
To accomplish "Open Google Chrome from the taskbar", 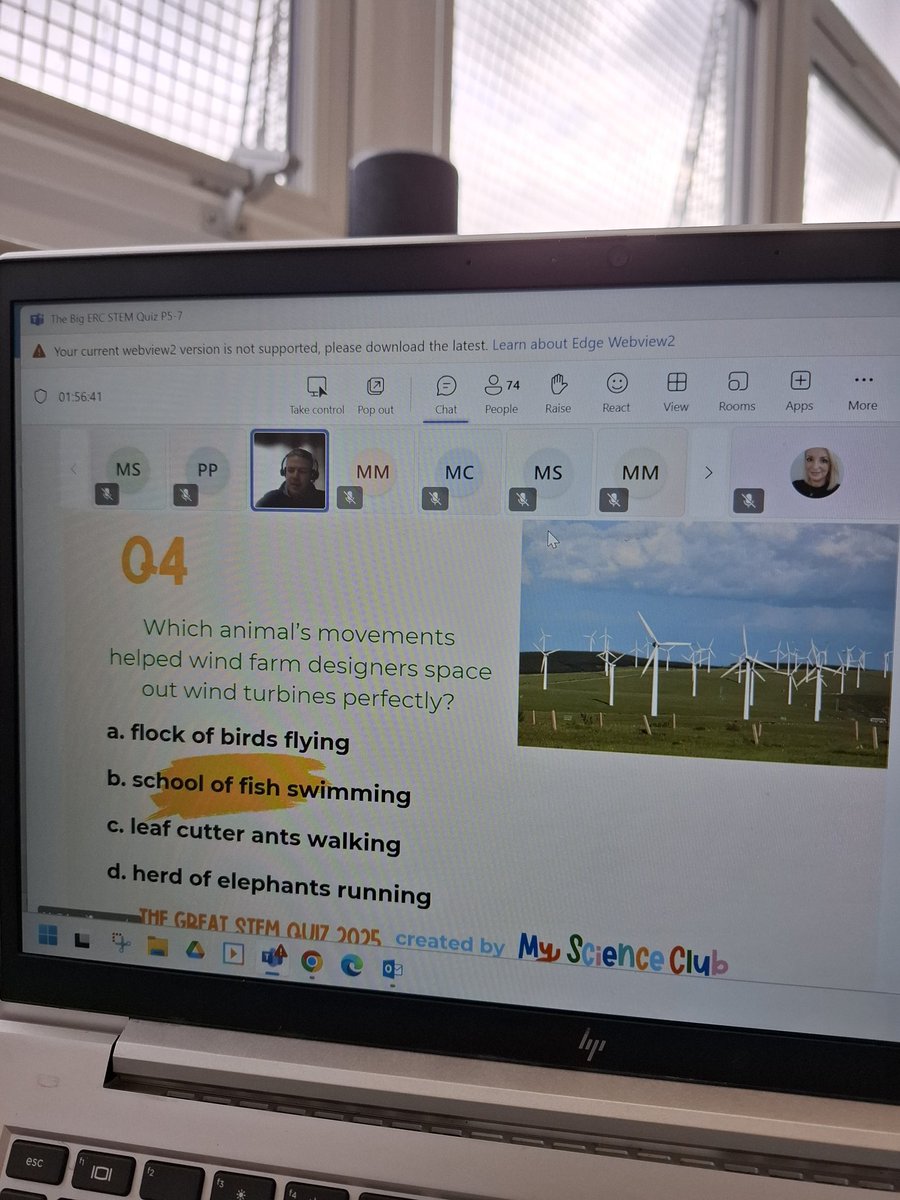I will [x=312, y=961].
